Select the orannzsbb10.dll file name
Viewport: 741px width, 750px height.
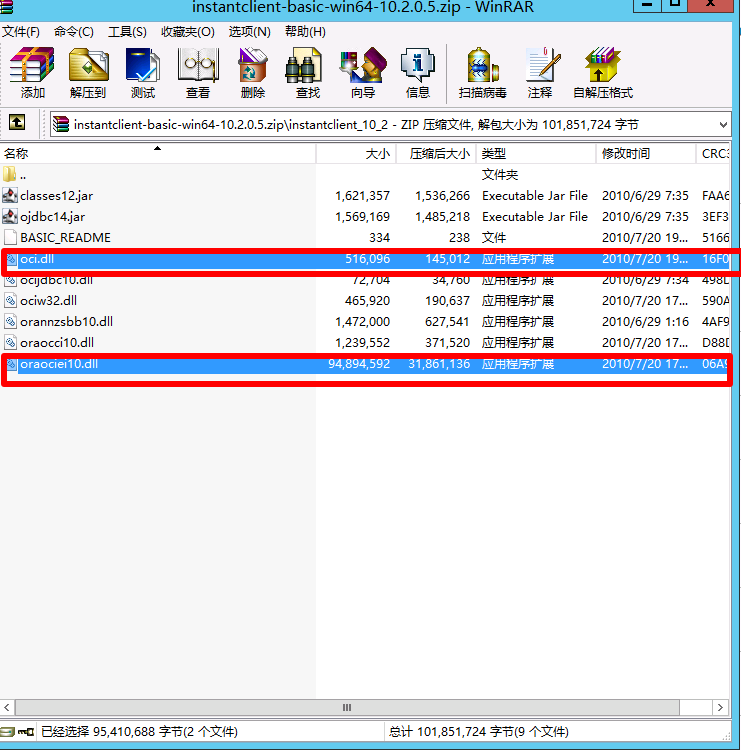(x=66, y=322)
